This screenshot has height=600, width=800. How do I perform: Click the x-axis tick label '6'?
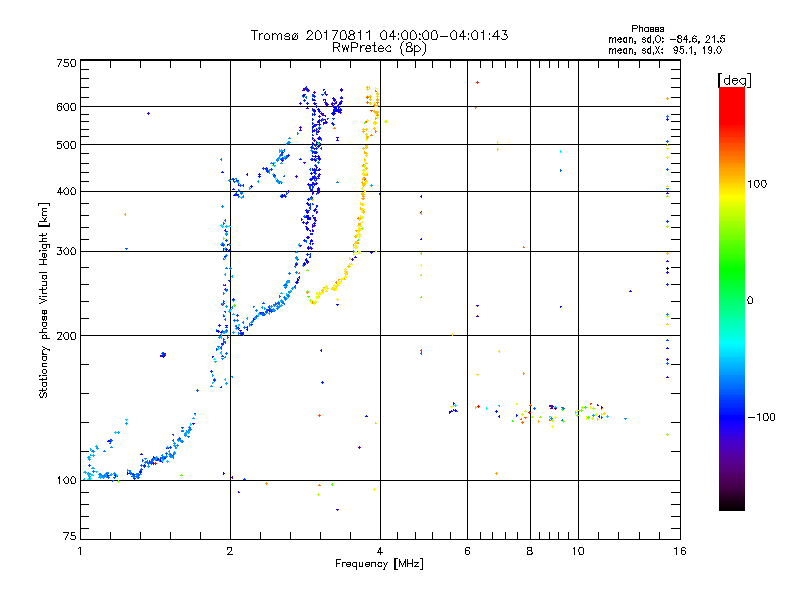click(467, 551)
